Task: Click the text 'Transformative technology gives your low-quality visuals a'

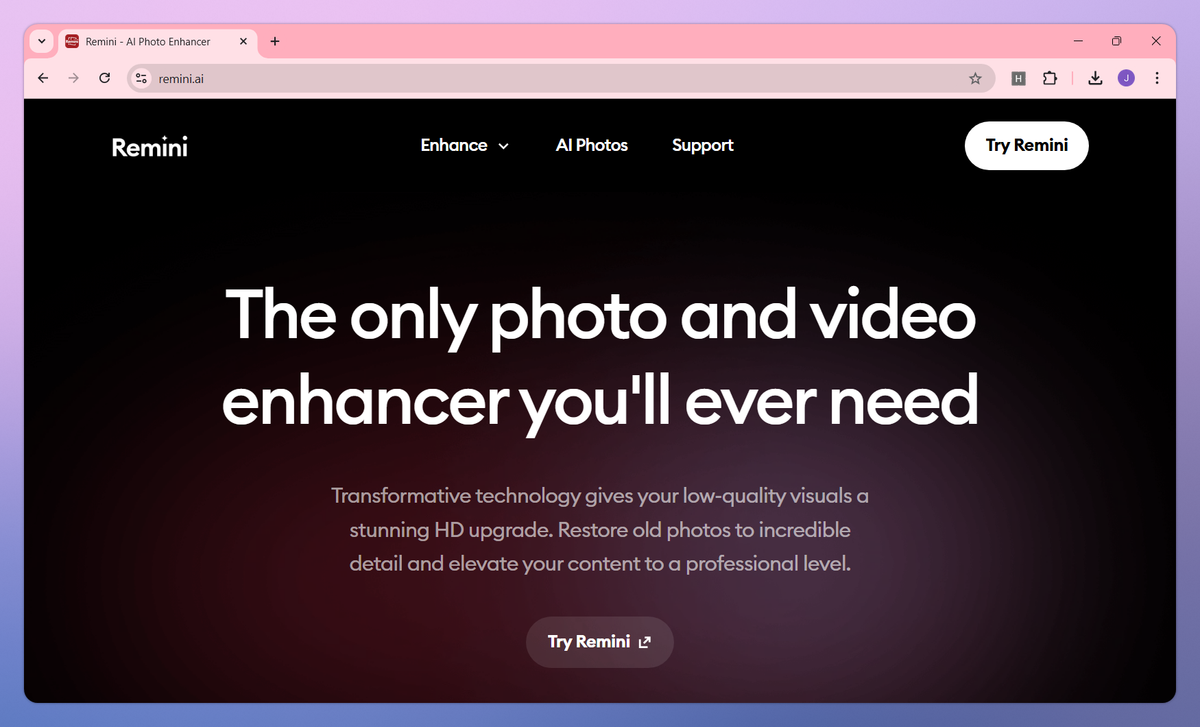Action: [x=600, y=496]
